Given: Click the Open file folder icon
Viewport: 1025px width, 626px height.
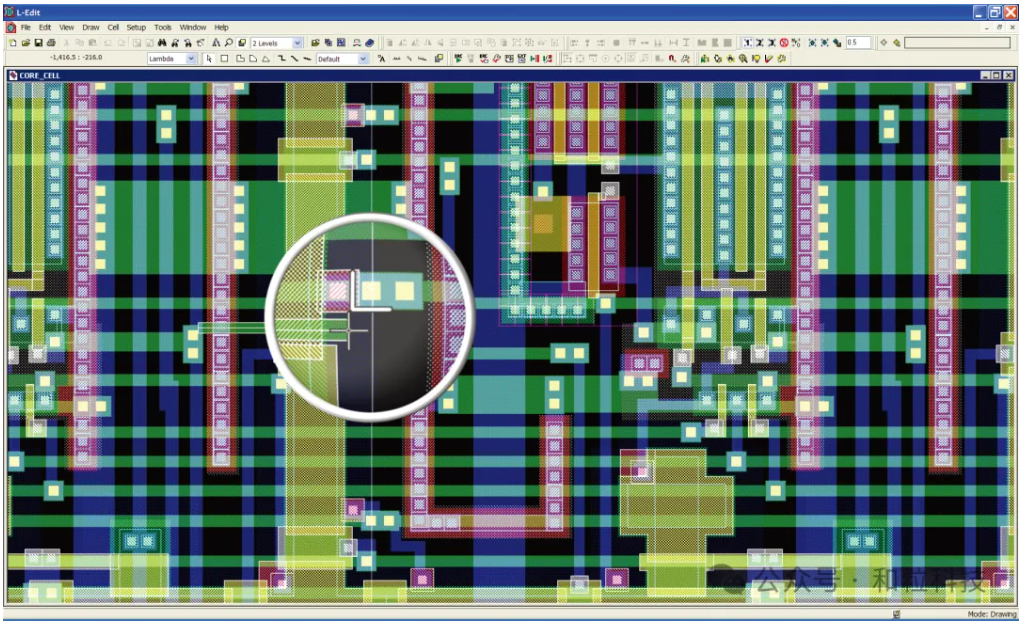Looking at the screenshot, I should [25, 43].
